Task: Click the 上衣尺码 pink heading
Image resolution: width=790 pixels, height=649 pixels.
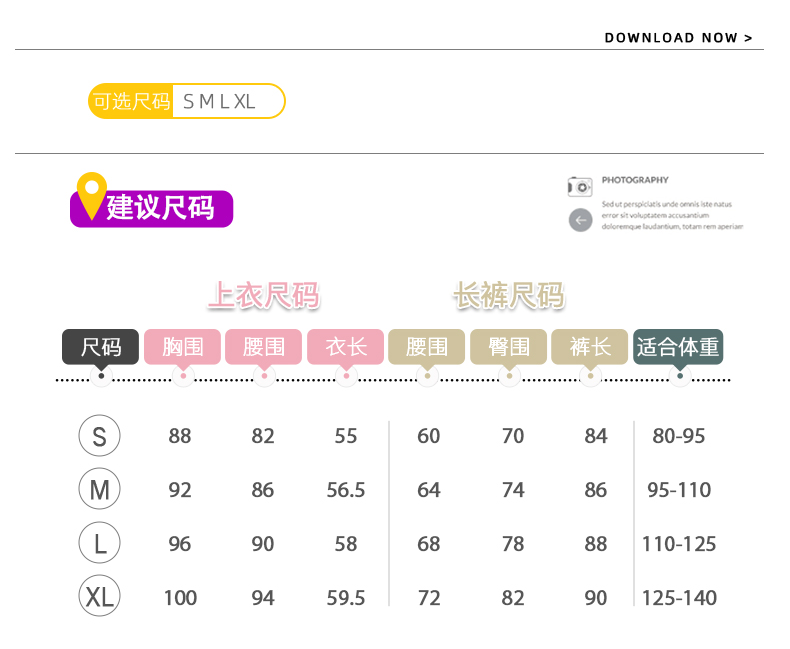Action: pos(264,295)
